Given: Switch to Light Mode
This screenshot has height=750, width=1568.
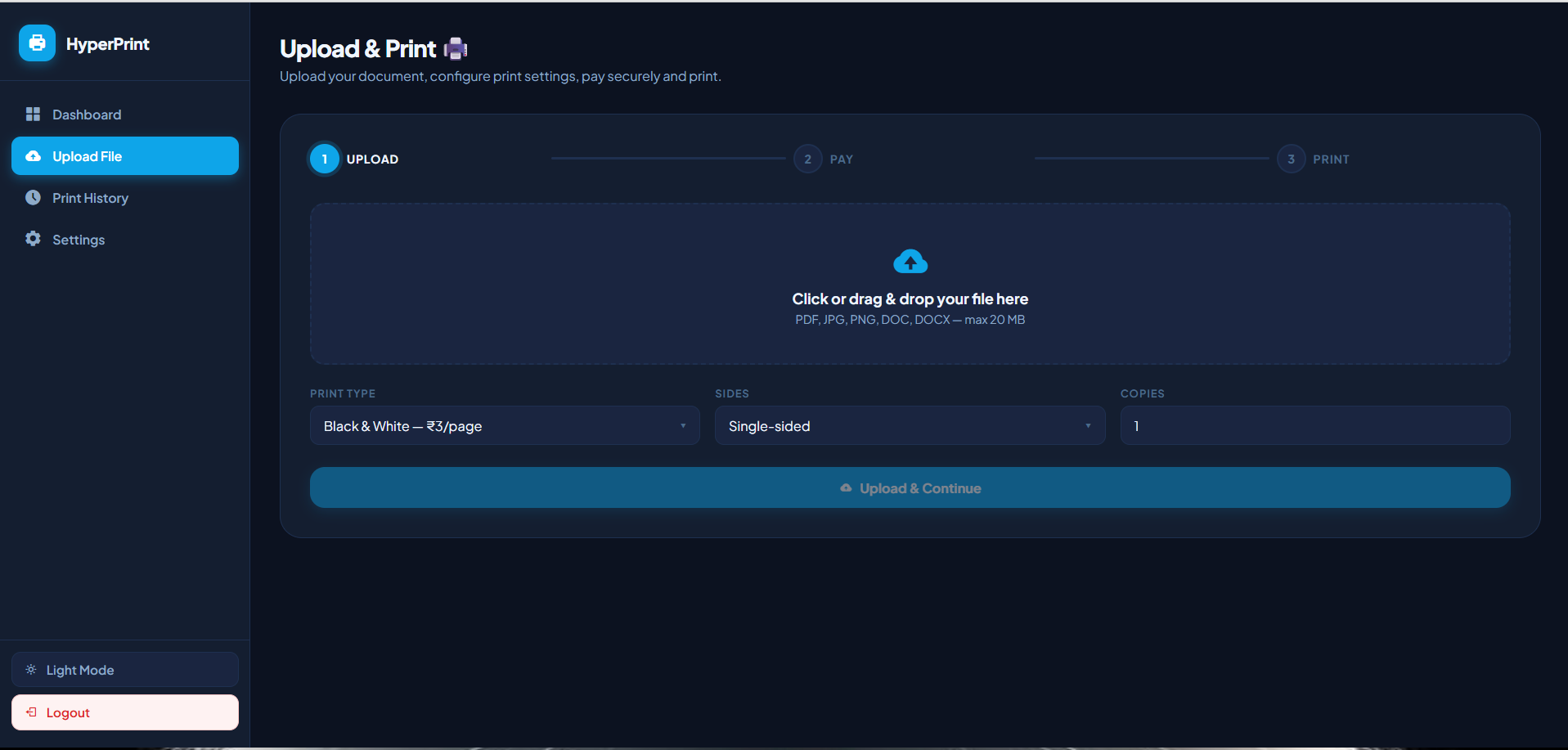Looking at the screenshot, I should point(125,669).
